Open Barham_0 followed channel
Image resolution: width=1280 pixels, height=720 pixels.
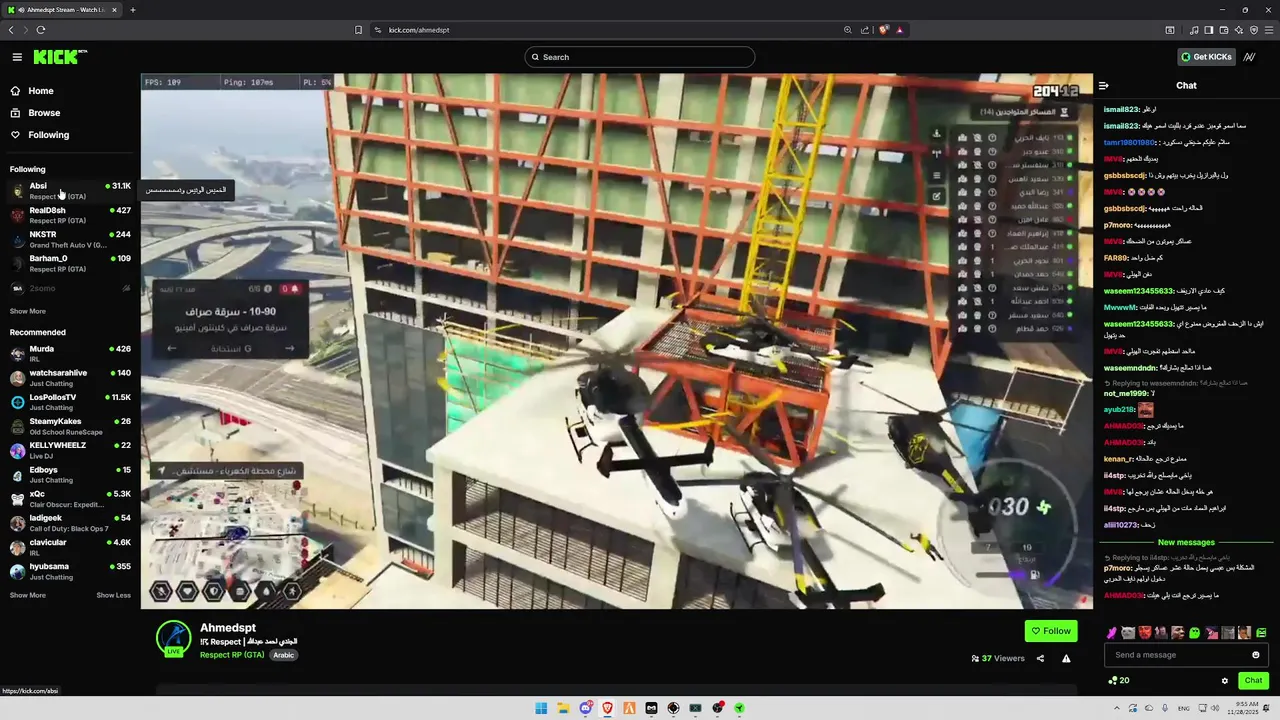point(70,263)
